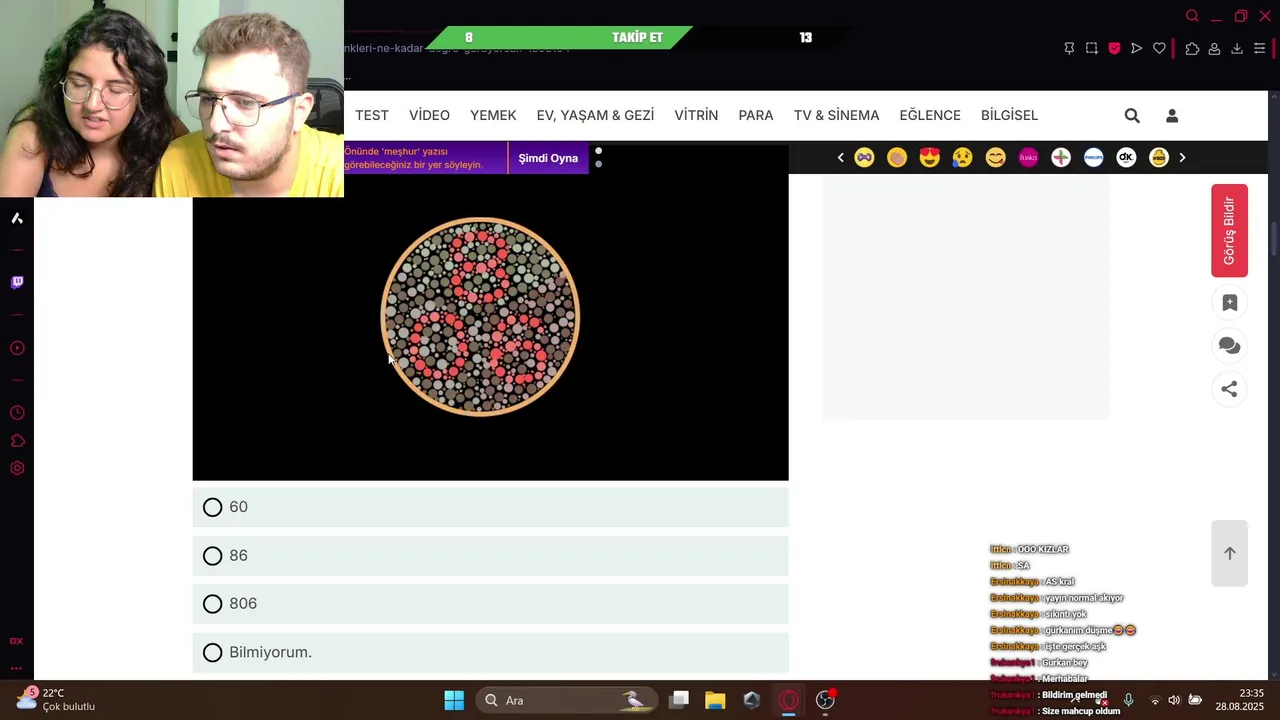Choose the 806 answer radio button
1280x720 pixels.
[213, 604]
